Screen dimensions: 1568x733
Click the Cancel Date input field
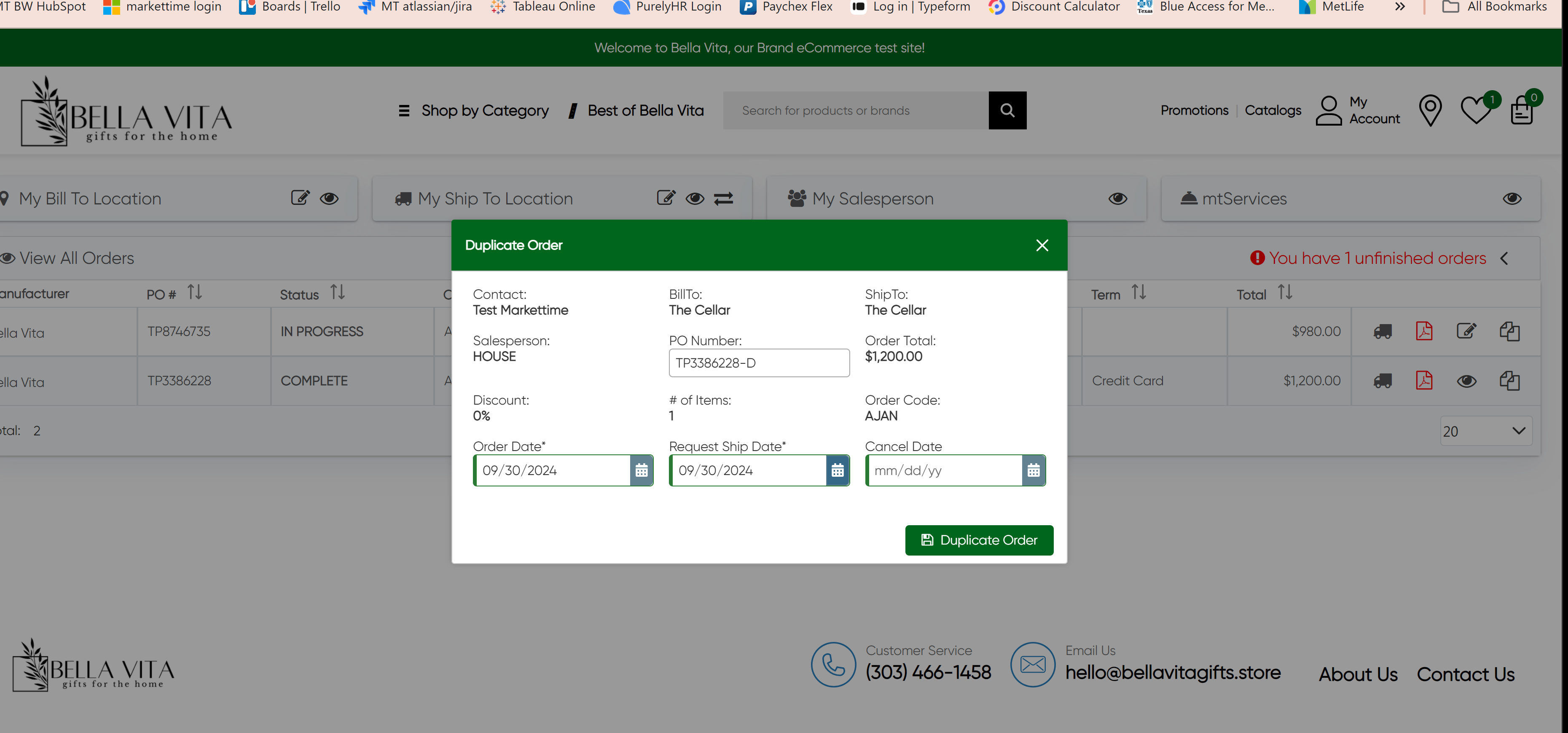[945, 470]
